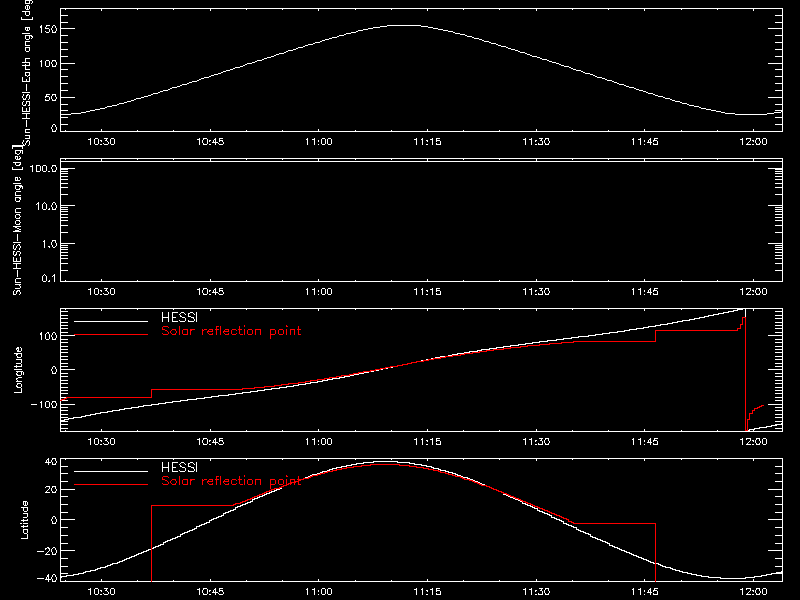This screenshot has width=800, height=600.
Task: Click the 20 tick label on the Latitude axis
Action: coord(51,490)
